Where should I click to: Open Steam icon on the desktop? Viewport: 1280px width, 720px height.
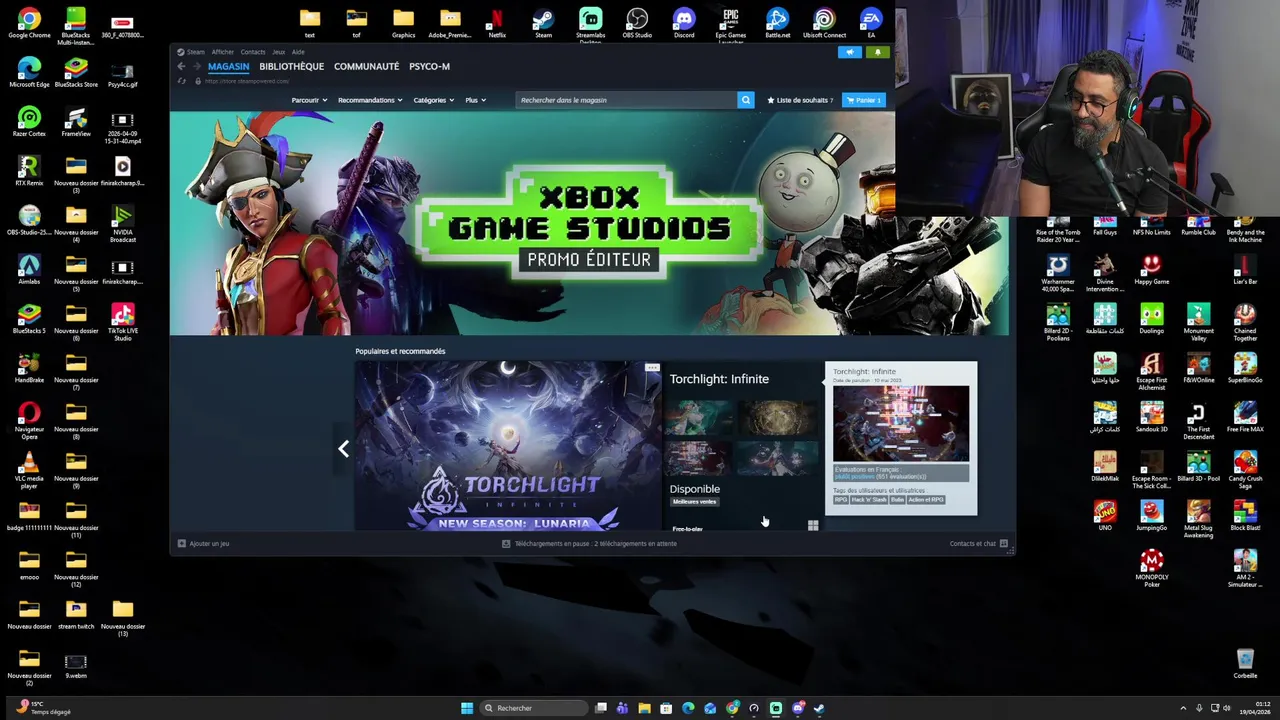tap(543, 24)
